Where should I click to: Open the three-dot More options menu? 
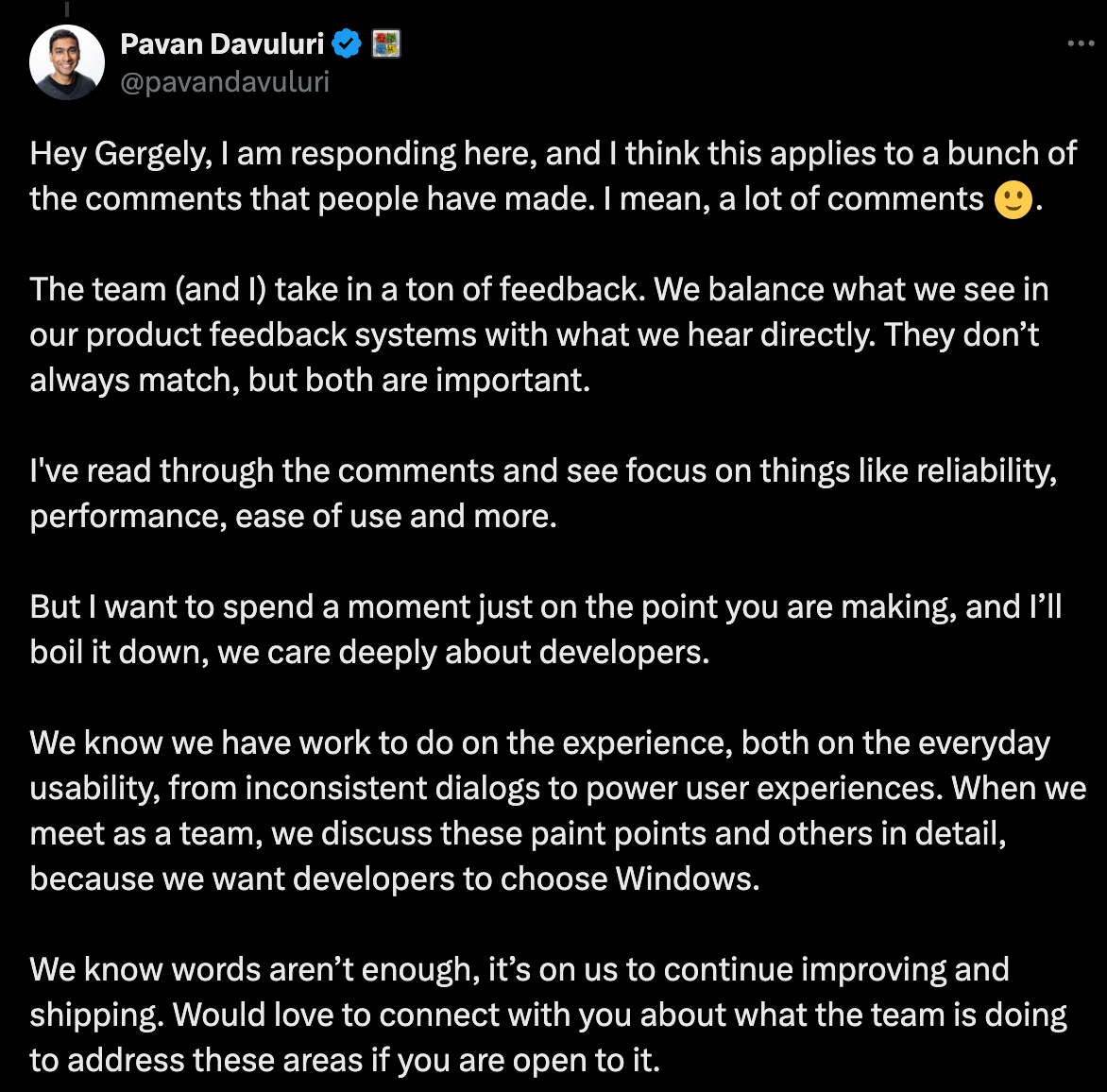[1081, 43]
